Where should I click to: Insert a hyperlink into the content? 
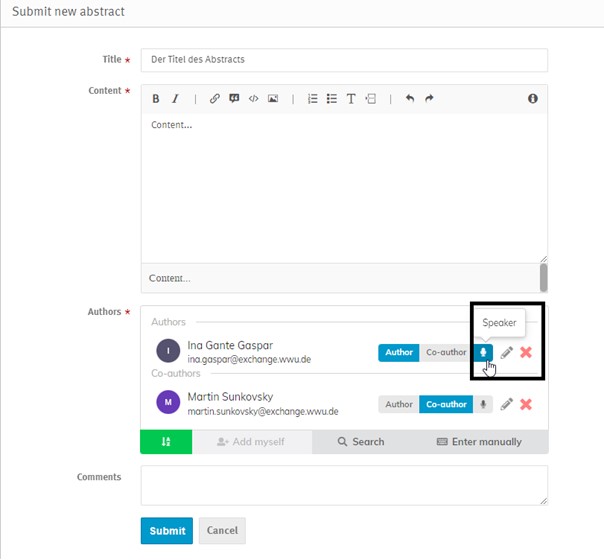click(x=214, y=99)
